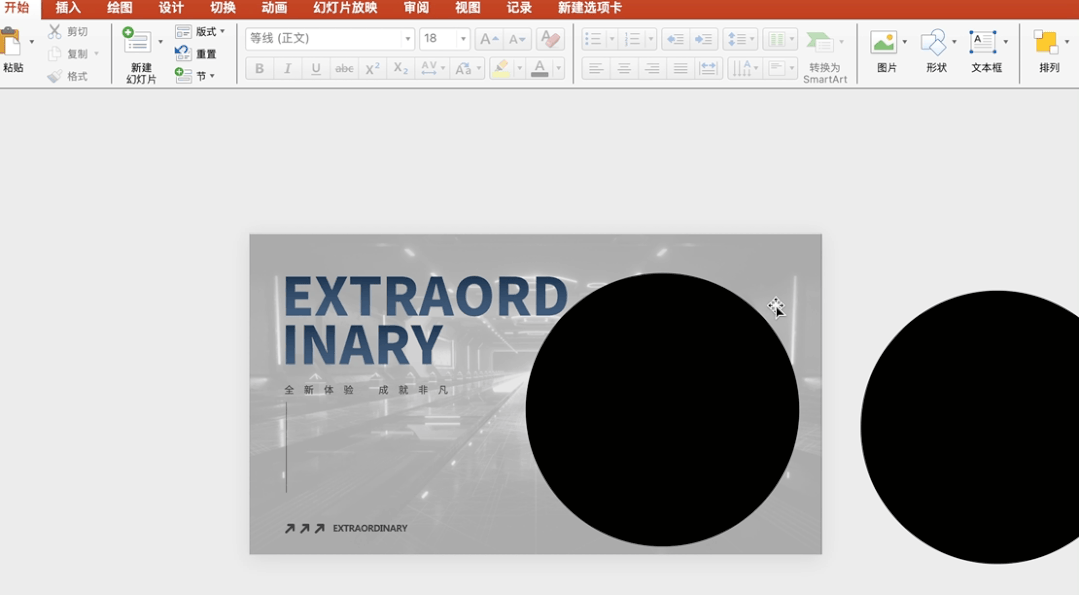Click the font size field showing 18
The width and height of the screenshot is (1079, 595).
(x=438, y=39)
